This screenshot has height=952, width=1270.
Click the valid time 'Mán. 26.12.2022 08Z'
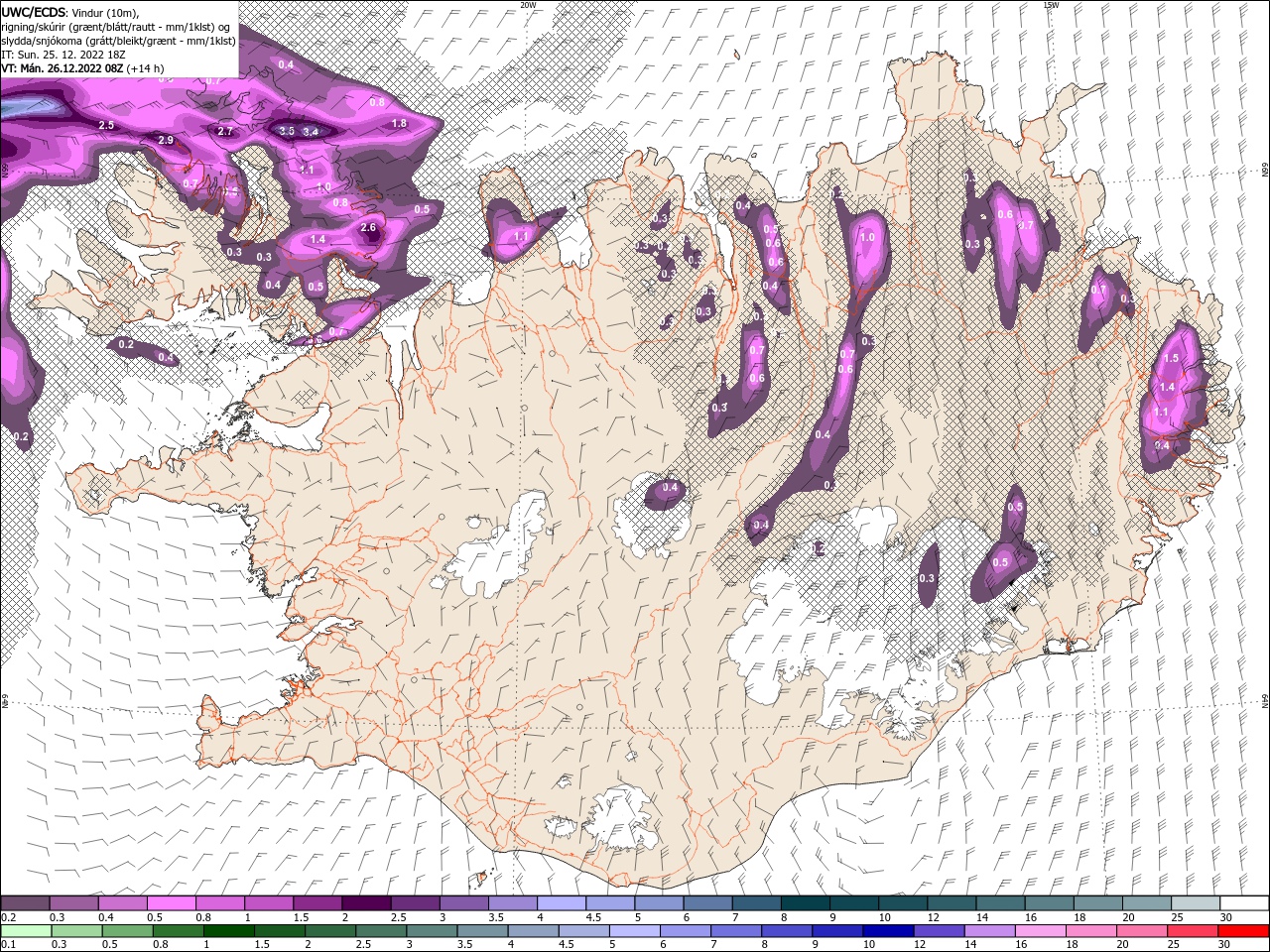tap(71, 68)
